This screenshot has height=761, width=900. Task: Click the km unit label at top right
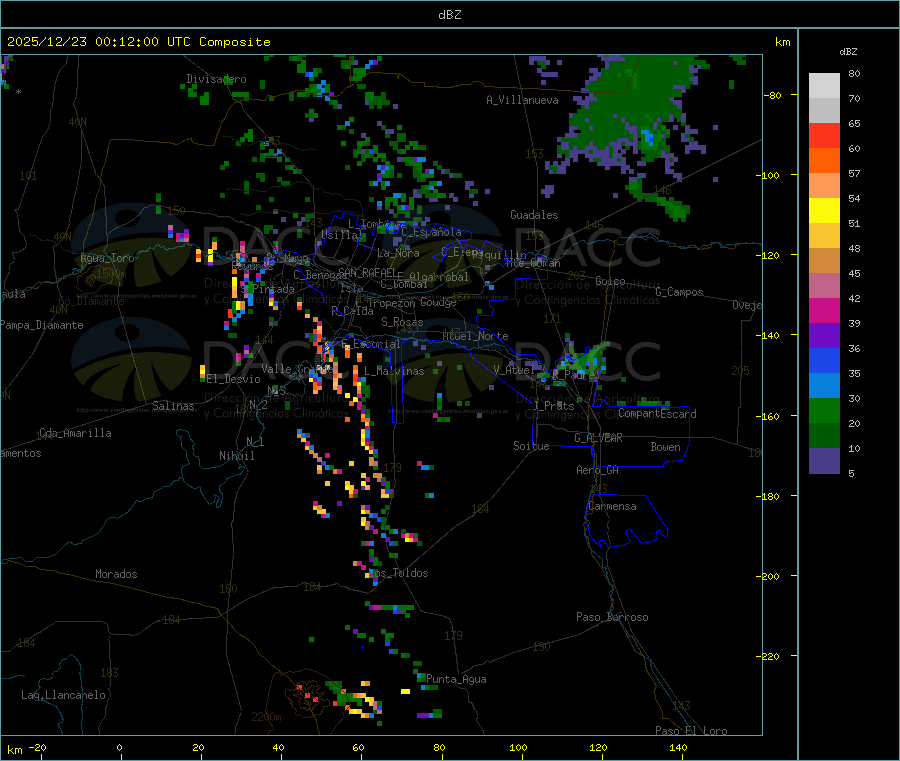tap(783, 42)
